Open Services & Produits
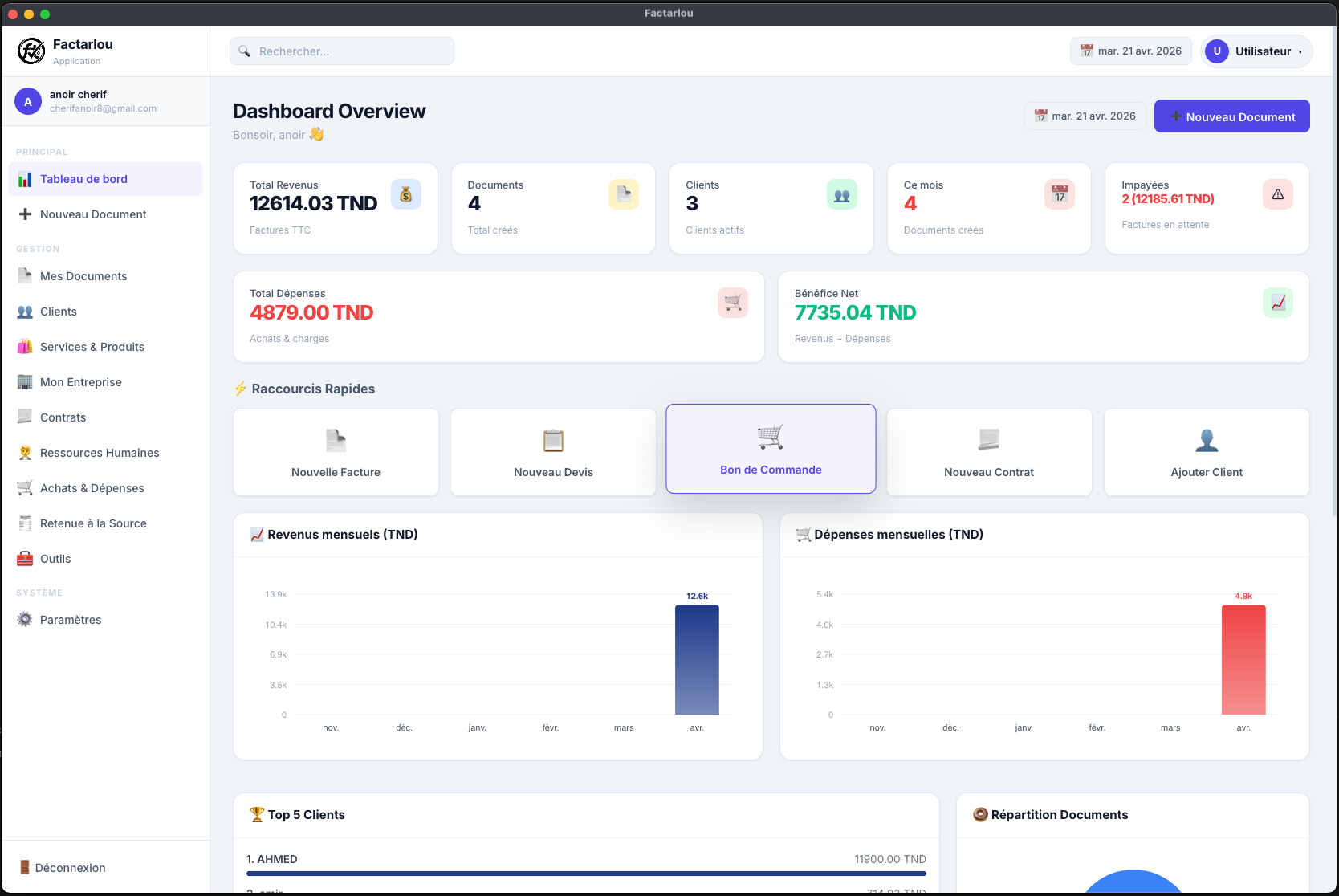Image resolution: width=1339 pixels, height=896 pixels. tap(92, 346)
